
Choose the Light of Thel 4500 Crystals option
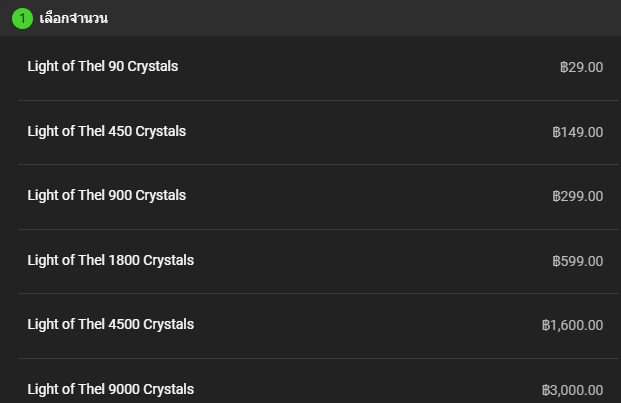point(318,326)
